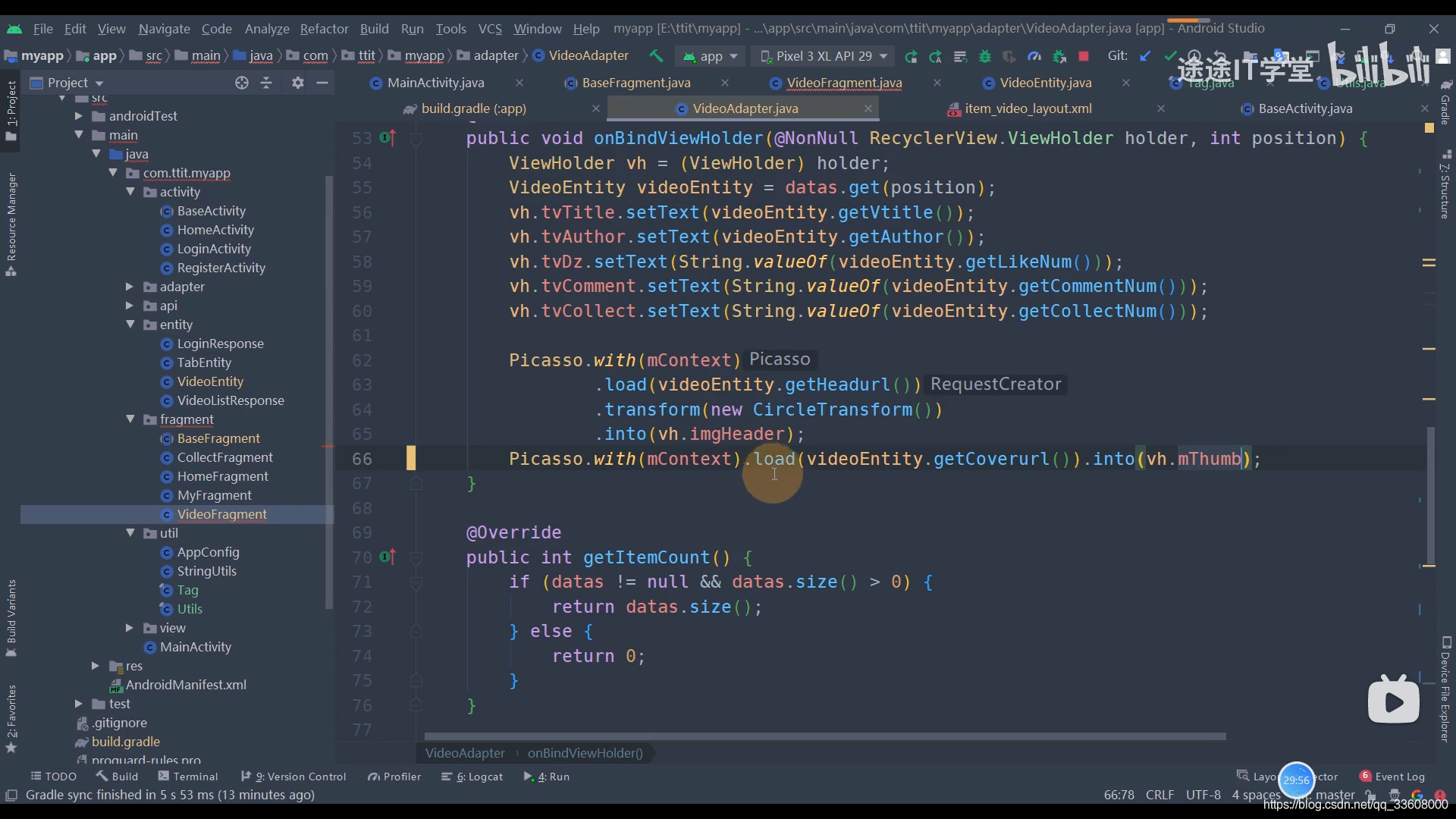The image size is (1456, 819).
Task: Open the Terminal tool window
Action: point(188,777)
